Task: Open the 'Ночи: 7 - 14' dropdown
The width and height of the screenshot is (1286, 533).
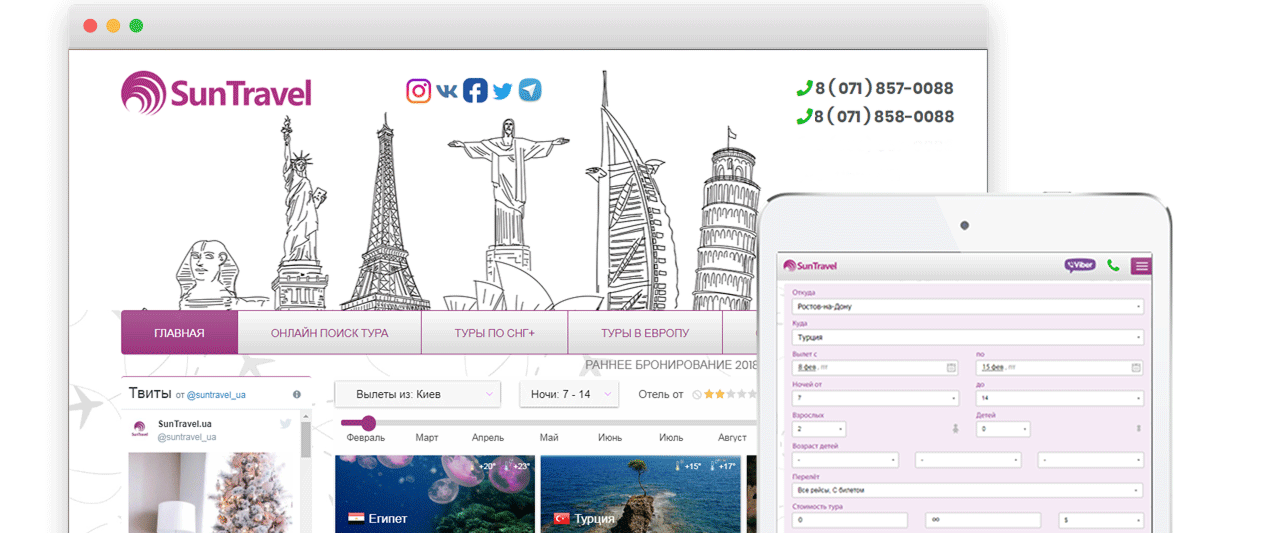Action: (568, 394)
